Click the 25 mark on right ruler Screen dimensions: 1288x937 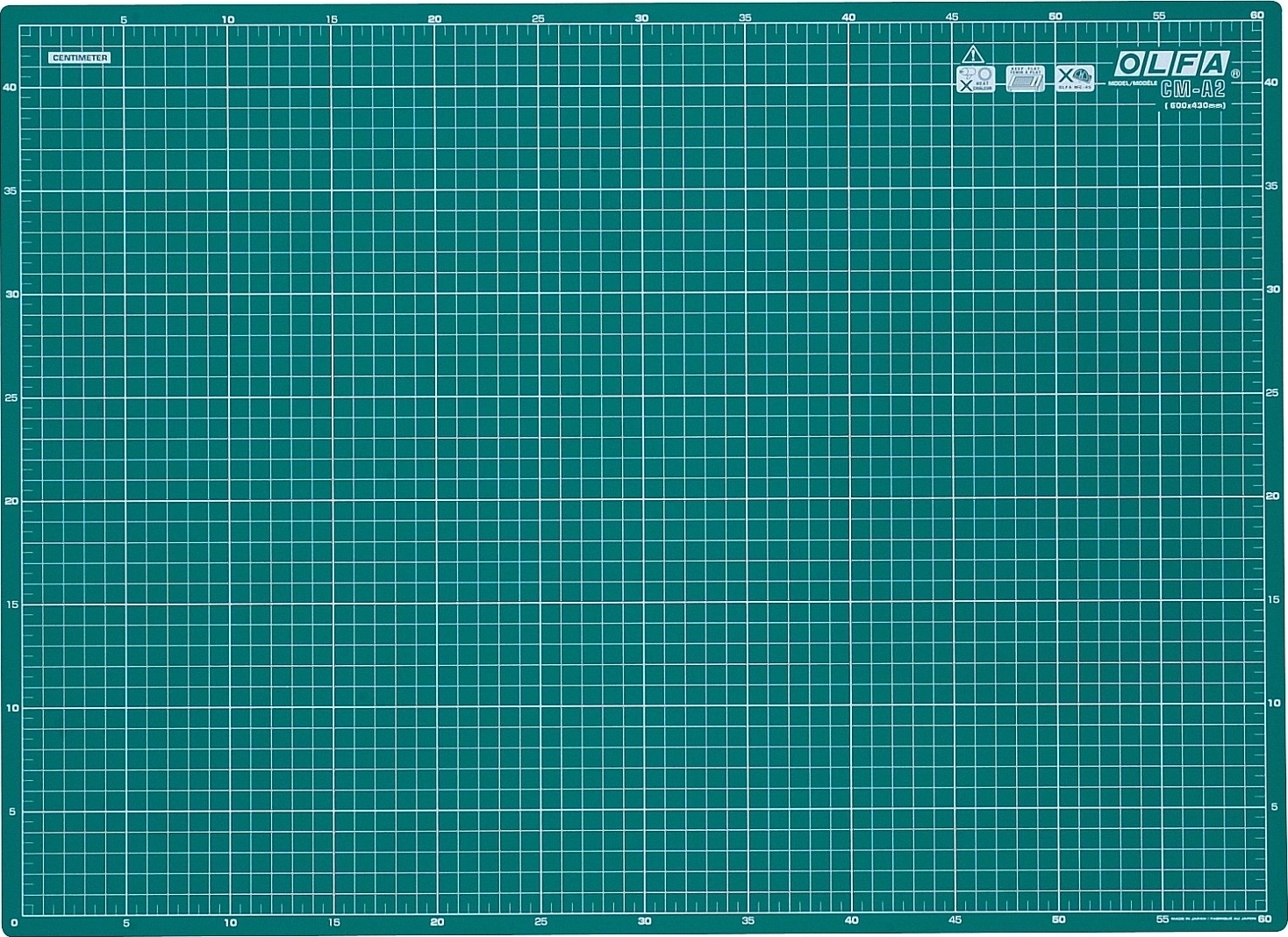pos(1272,392)
